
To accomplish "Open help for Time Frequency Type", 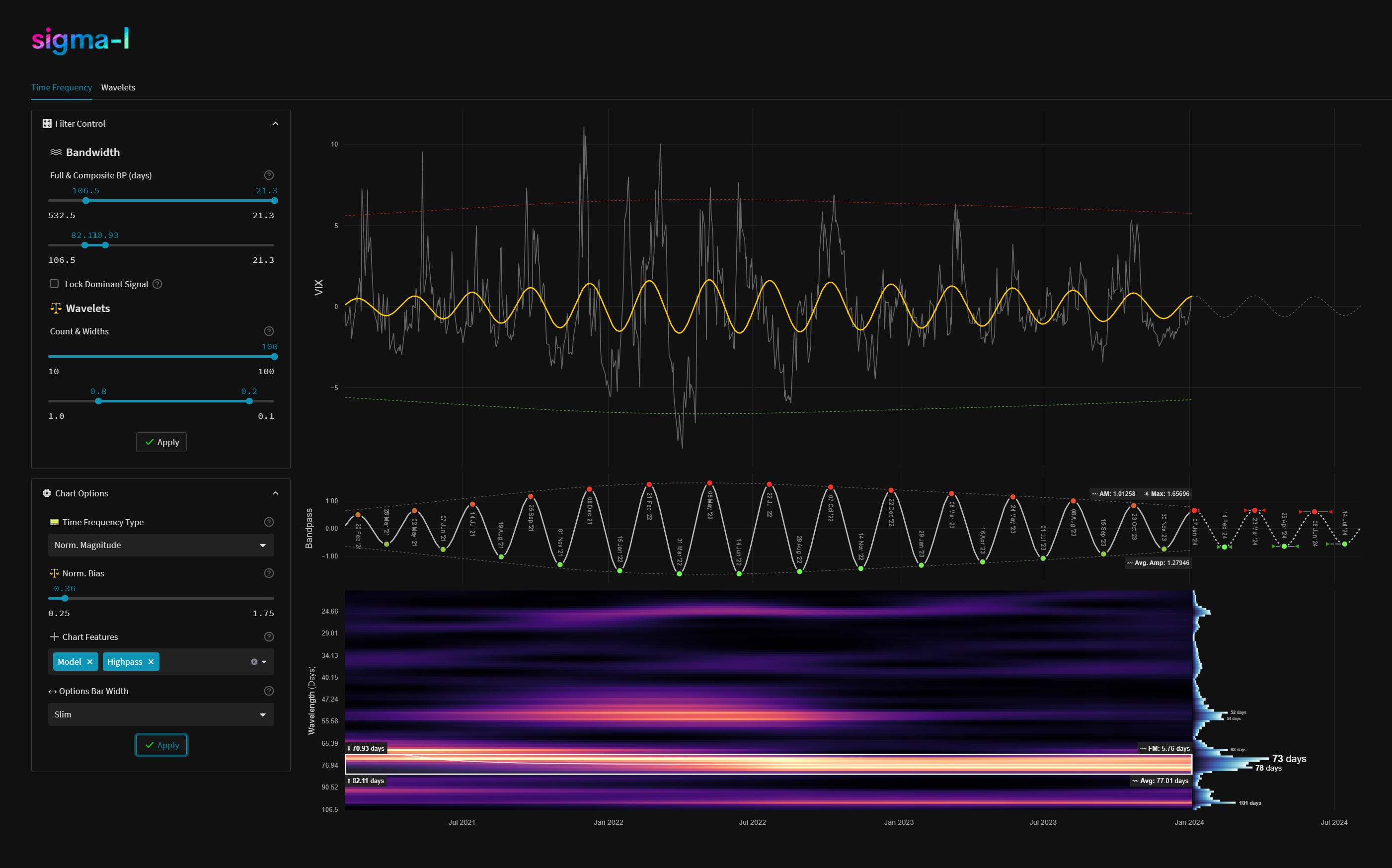I will pyautogui.click(x=269, y=522).
